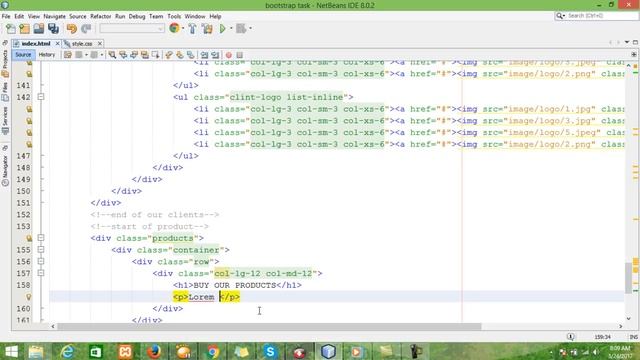Click the New File toolbar icon
This screenshot has width=640, height=360.
pyautogui.click(x=11, y=29)
